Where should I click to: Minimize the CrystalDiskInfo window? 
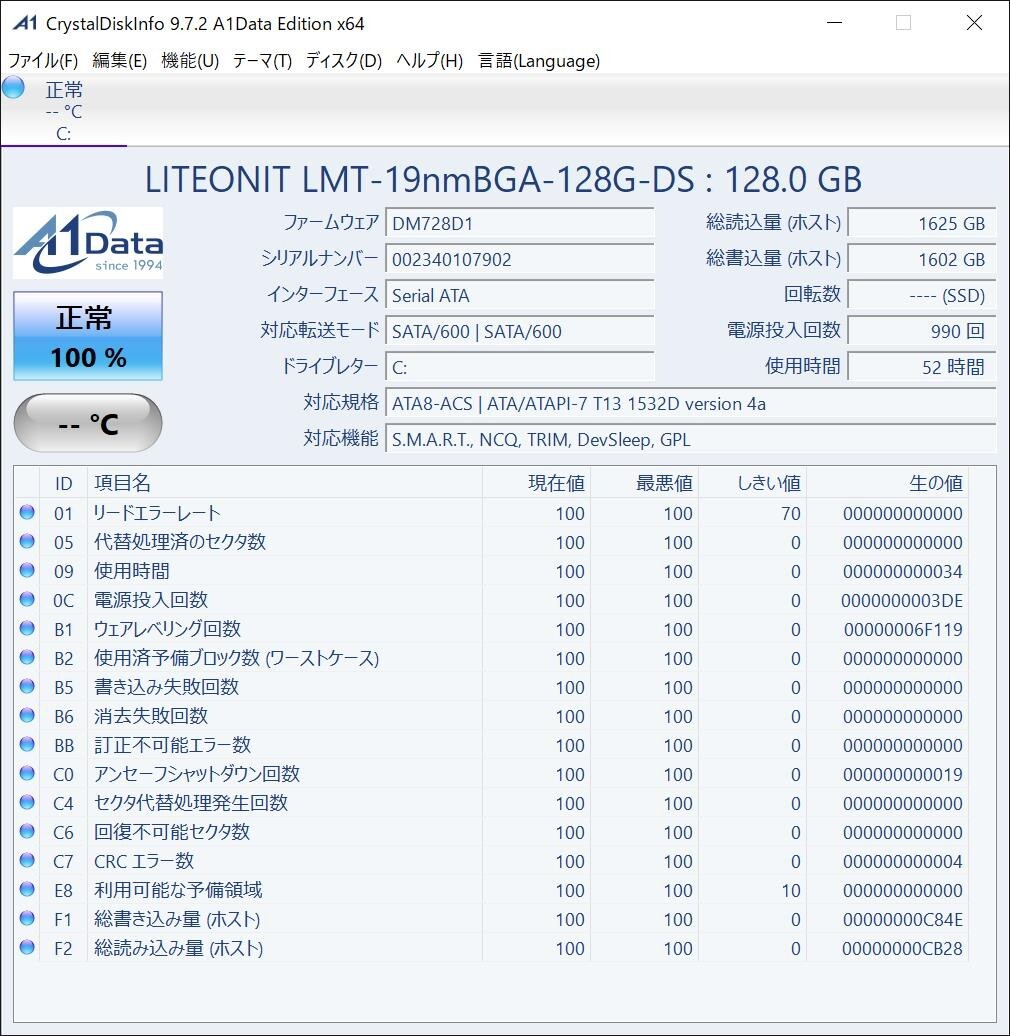point(835,22)
